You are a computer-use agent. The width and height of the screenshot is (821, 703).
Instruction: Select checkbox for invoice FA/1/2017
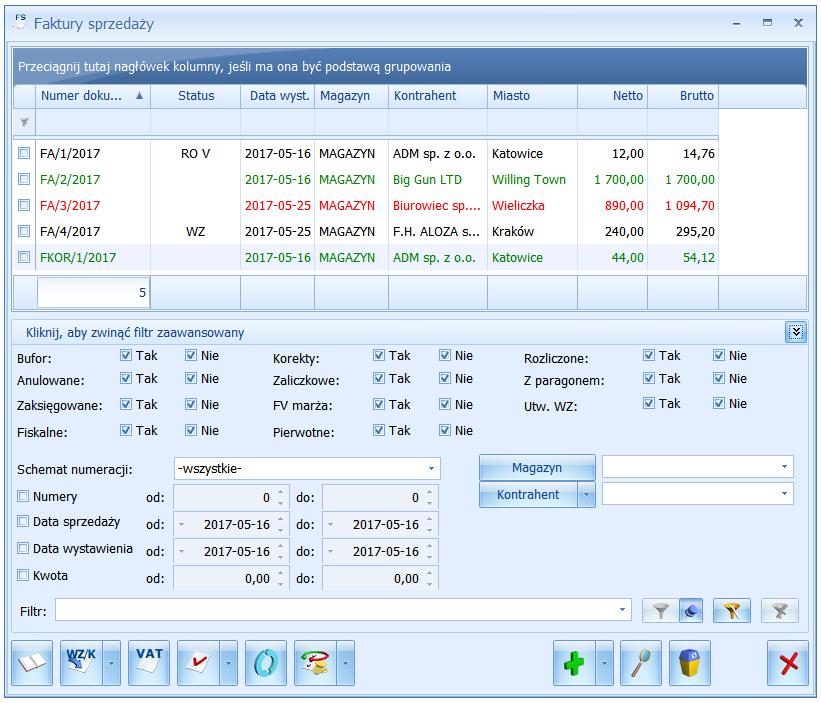point(24,153)
